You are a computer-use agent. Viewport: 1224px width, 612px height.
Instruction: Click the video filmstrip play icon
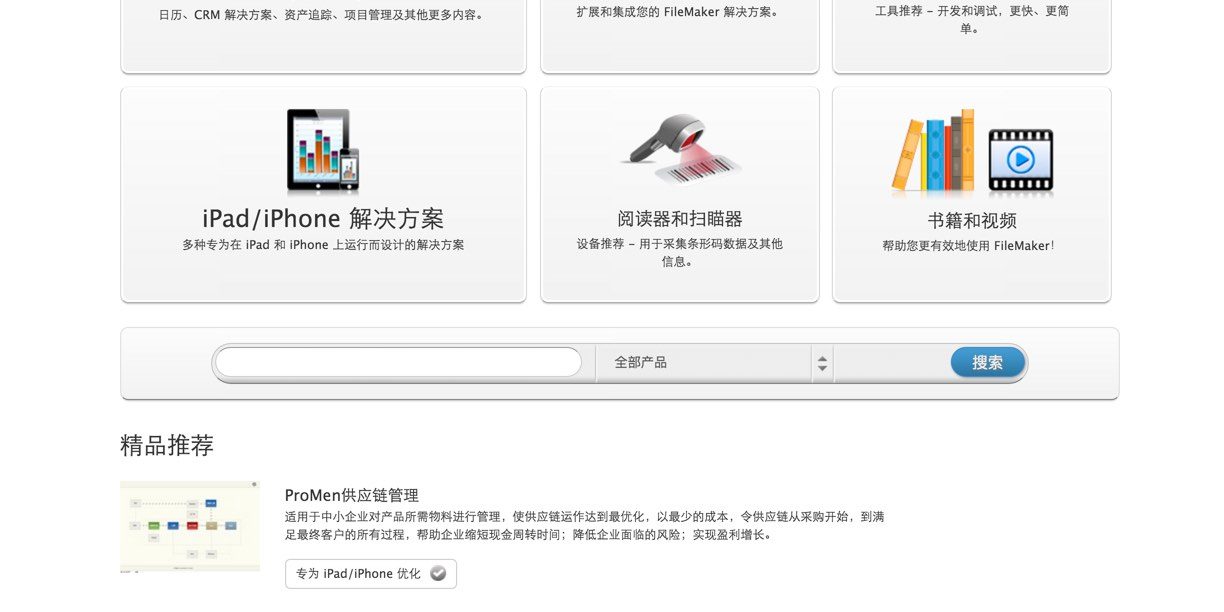coord(1020,159)
